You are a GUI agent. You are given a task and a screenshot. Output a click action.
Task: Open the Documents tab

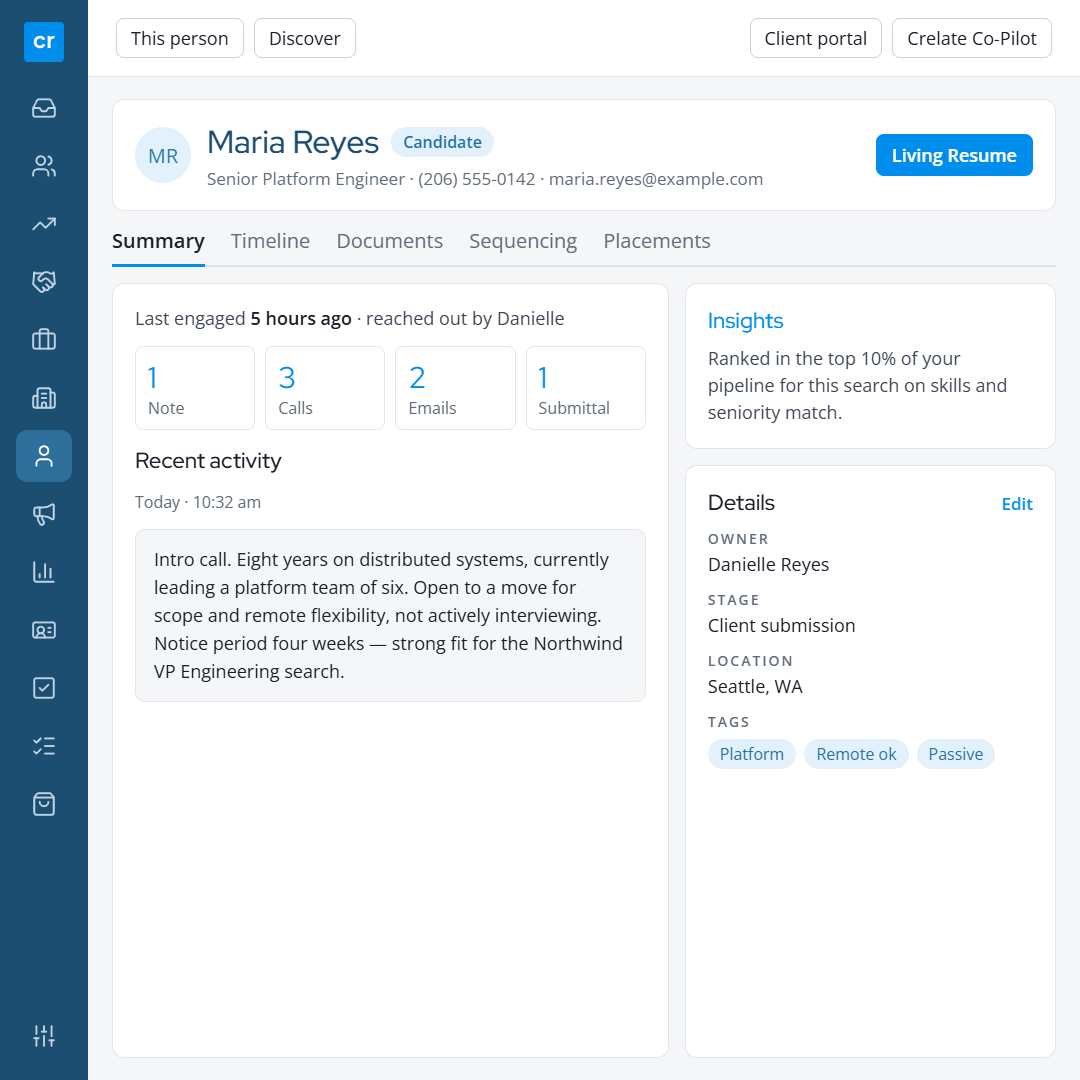[390, 241]
